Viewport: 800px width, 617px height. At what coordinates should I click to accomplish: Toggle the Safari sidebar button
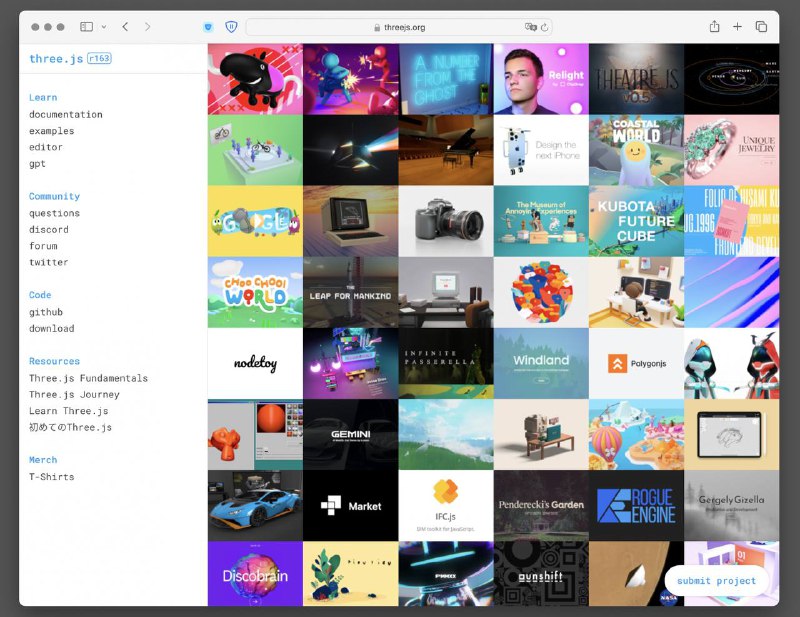[86, 27]
